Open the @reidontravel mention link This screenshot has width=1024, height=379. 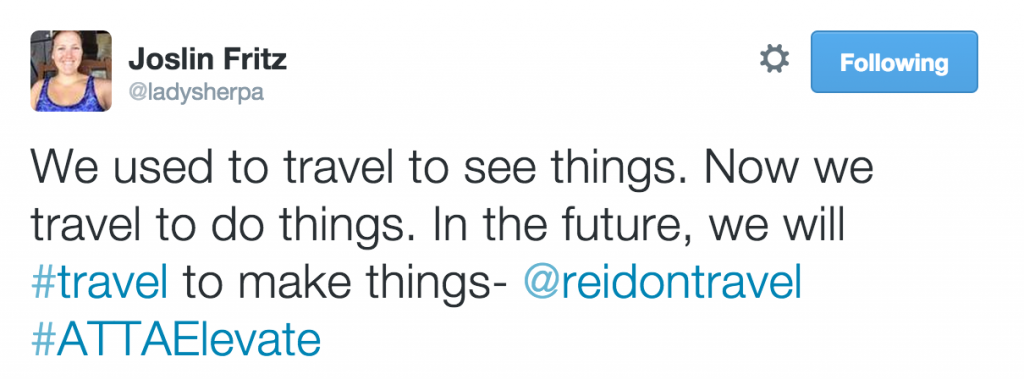662,282
